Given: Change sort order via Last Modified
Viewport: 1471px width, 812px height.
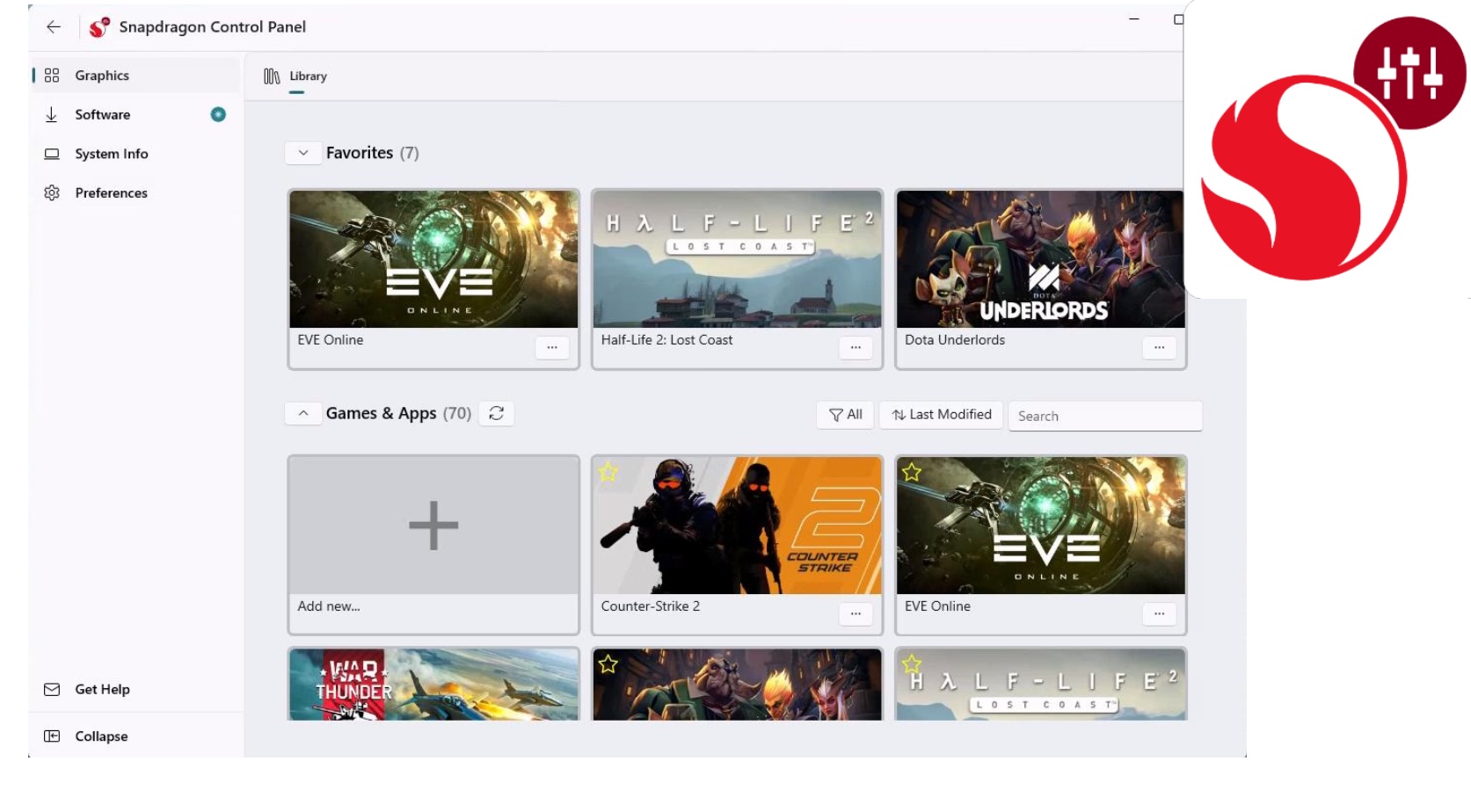Looking at the screenshot, I should [941, 415].
